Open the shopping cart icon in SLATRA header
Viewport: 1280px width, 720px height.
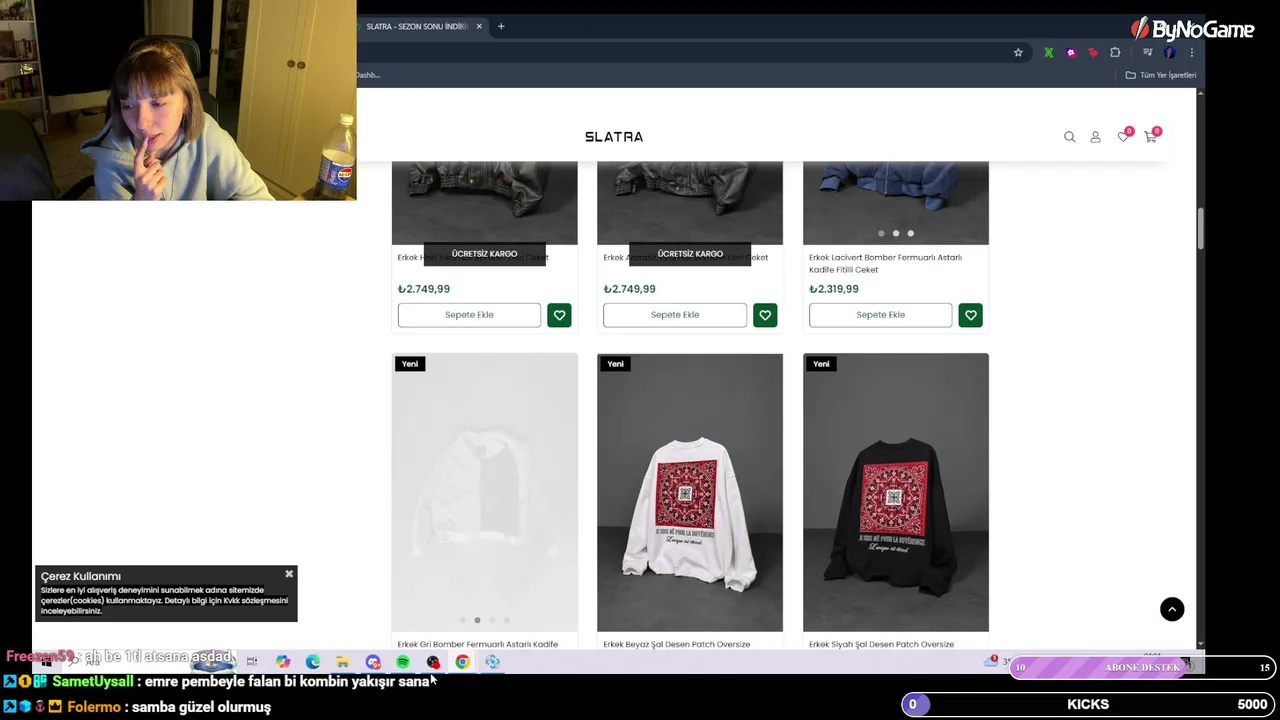coord(1151,136)
